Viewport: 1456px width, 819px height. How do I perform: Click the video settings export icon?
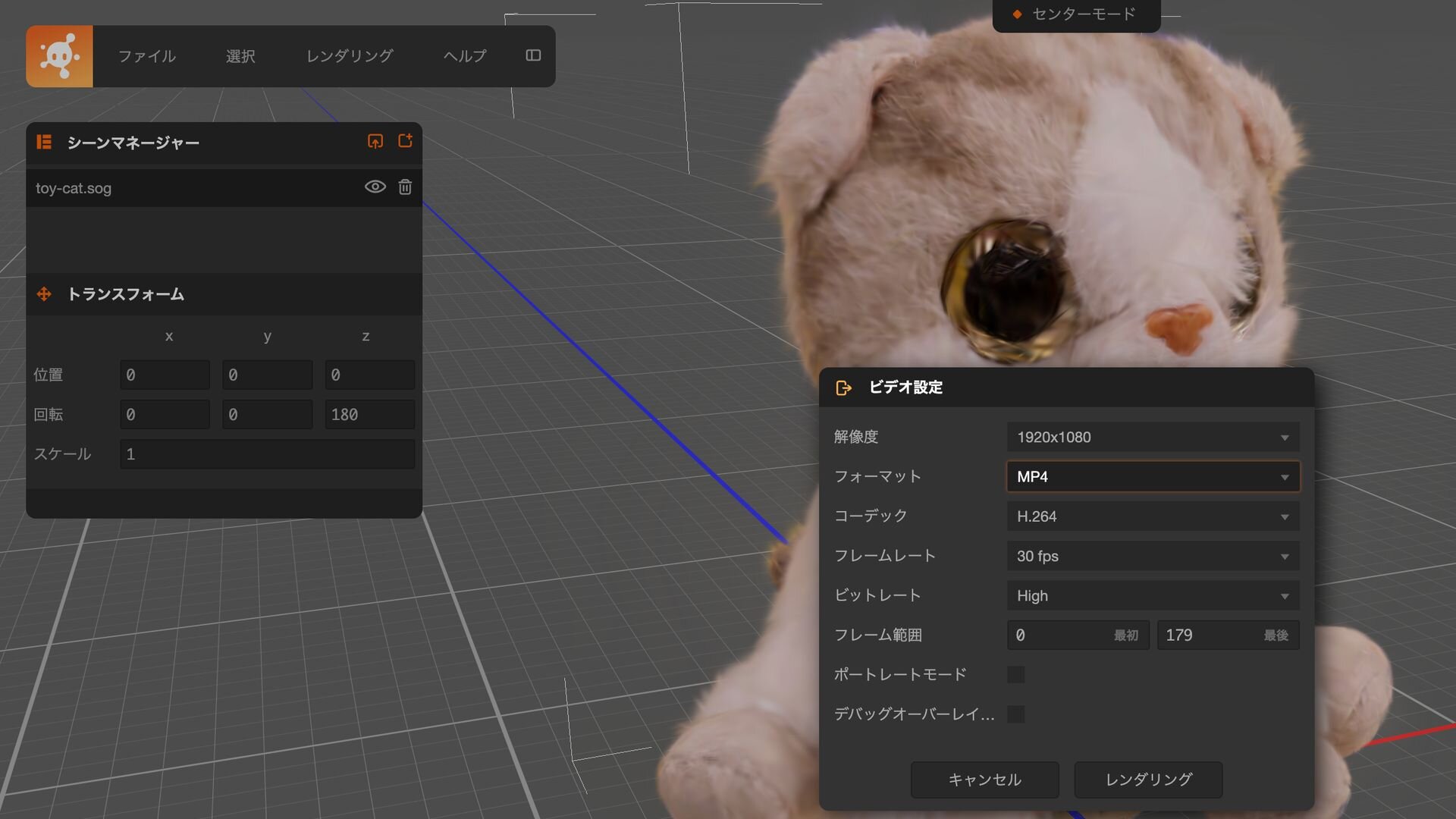843,388
